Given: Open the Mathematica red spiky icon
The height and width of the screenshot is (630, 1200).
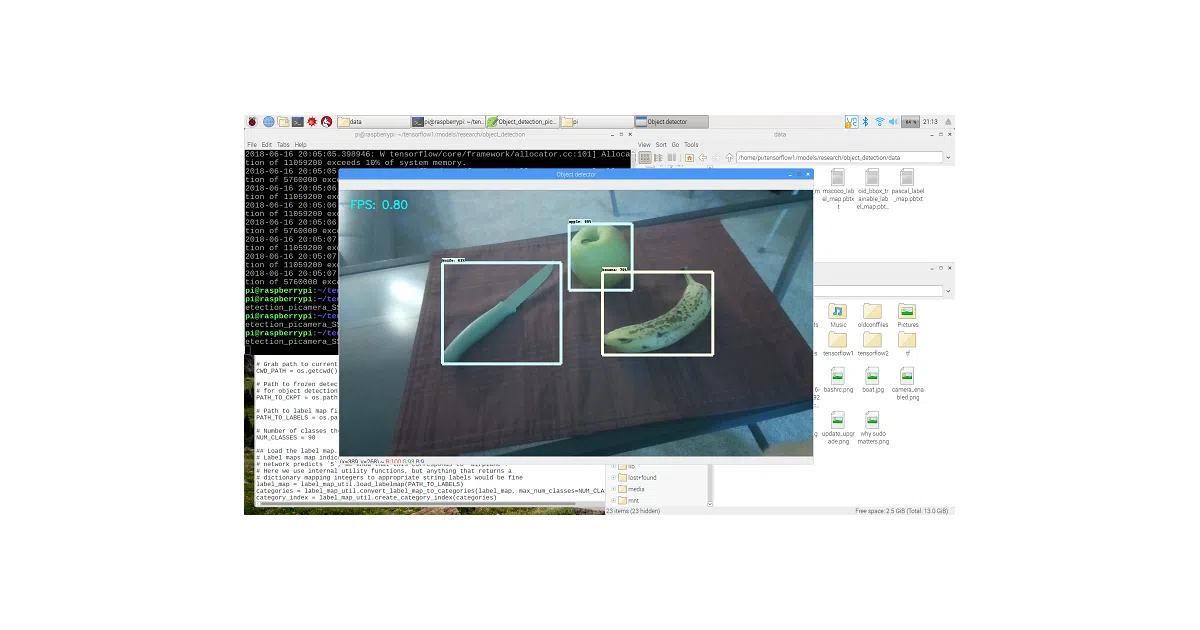Looking at the screenshot, I should pyautogui.click(x=312, y=122).
